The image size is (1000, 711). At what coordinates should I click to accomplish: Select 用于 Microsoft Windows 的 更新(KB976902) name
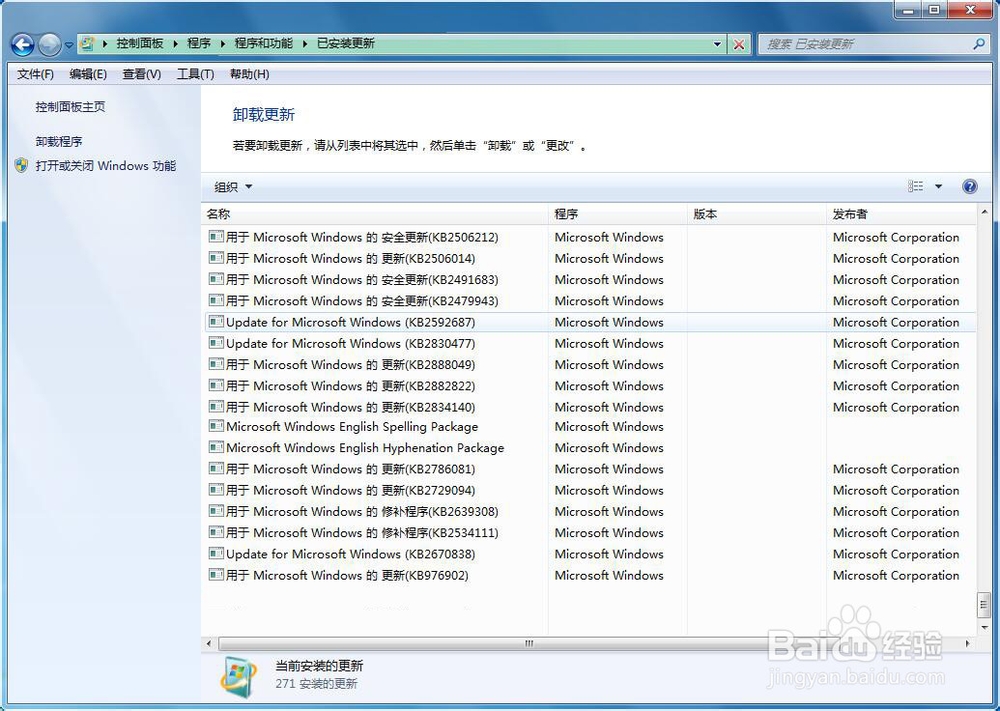point(348,575)
